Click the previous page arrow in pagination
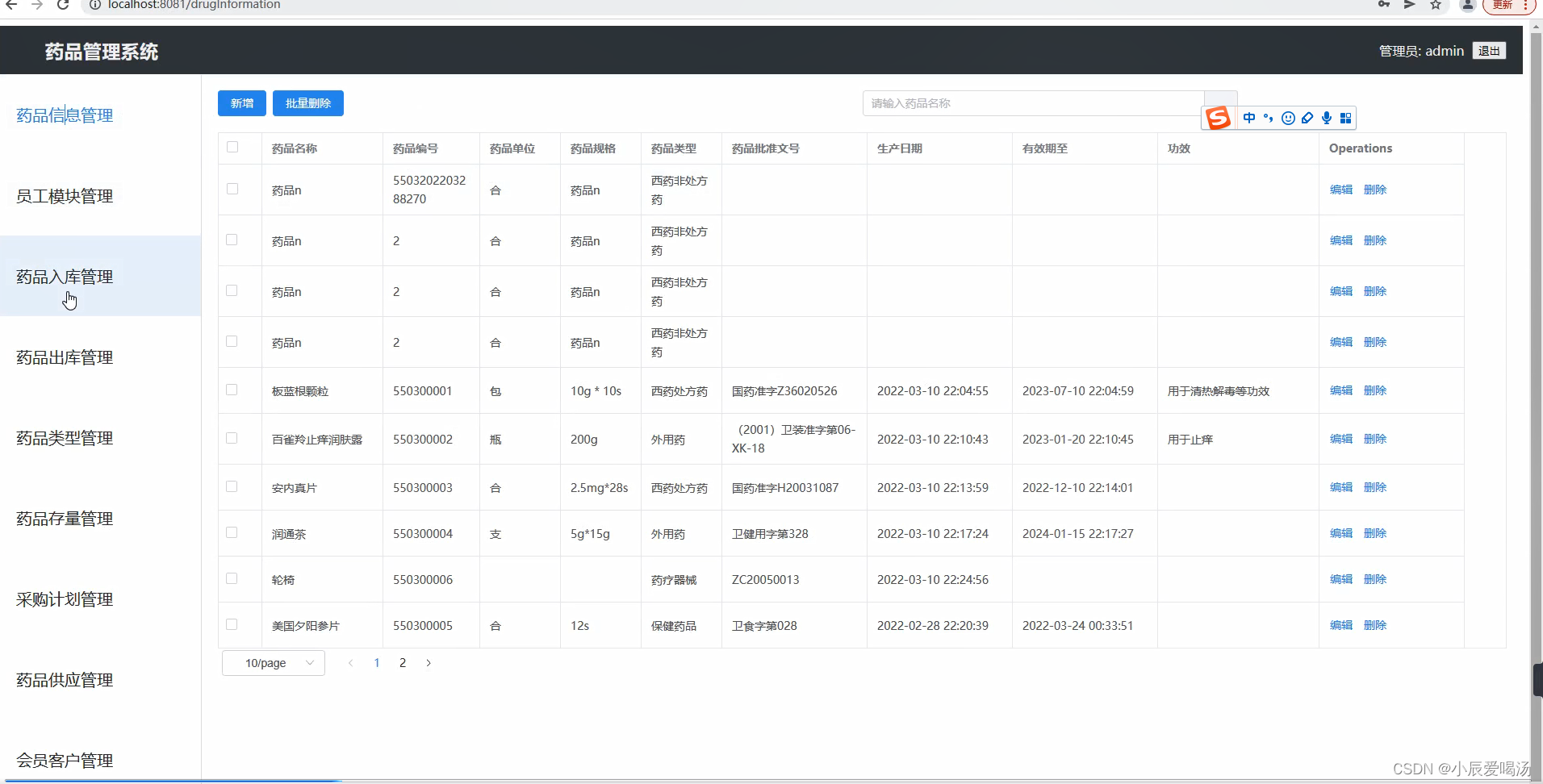The height and width of the screenshot is (784, 1543). pyautogui.click(x=350, y=663)
